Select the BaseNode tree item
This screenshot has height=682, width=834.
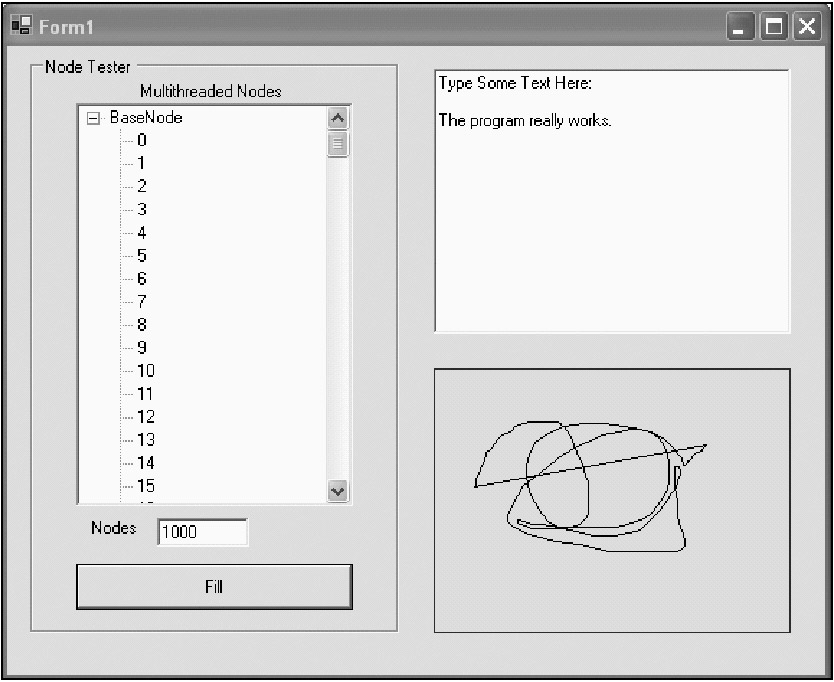(x=146, y=118)
